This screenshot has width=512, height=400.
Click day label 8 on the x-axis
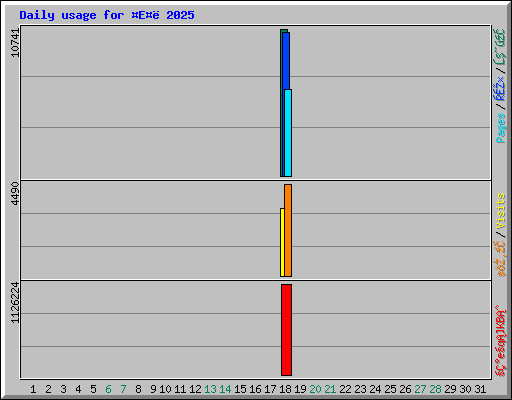point(138,389)
